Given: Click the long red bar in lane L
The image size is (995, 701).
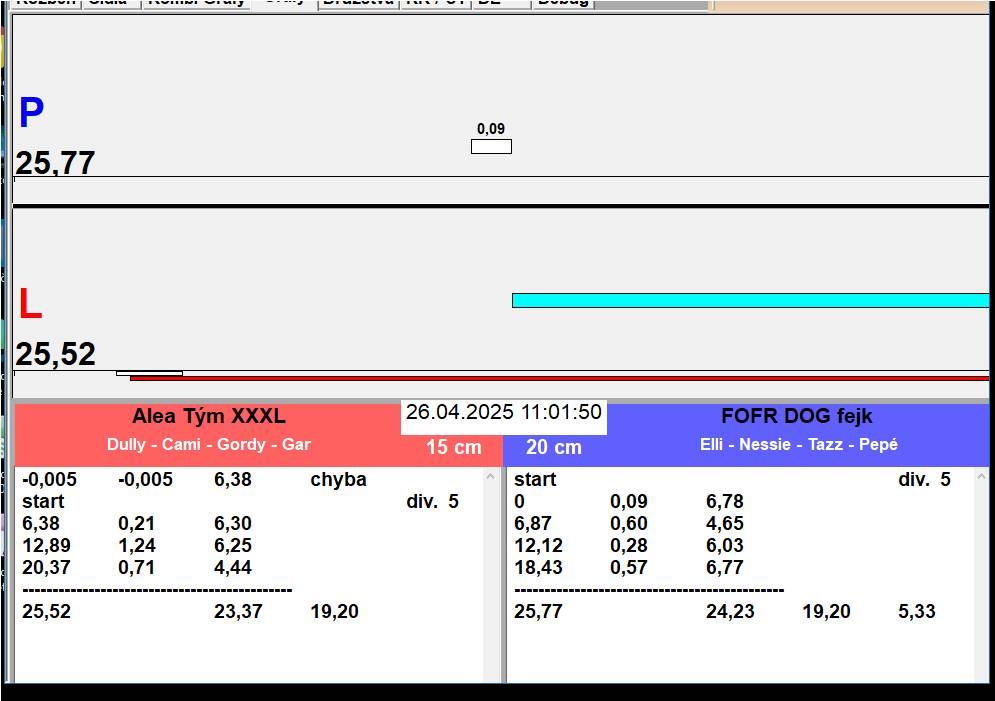Looking at the screenshot, I should coord(560,378).
